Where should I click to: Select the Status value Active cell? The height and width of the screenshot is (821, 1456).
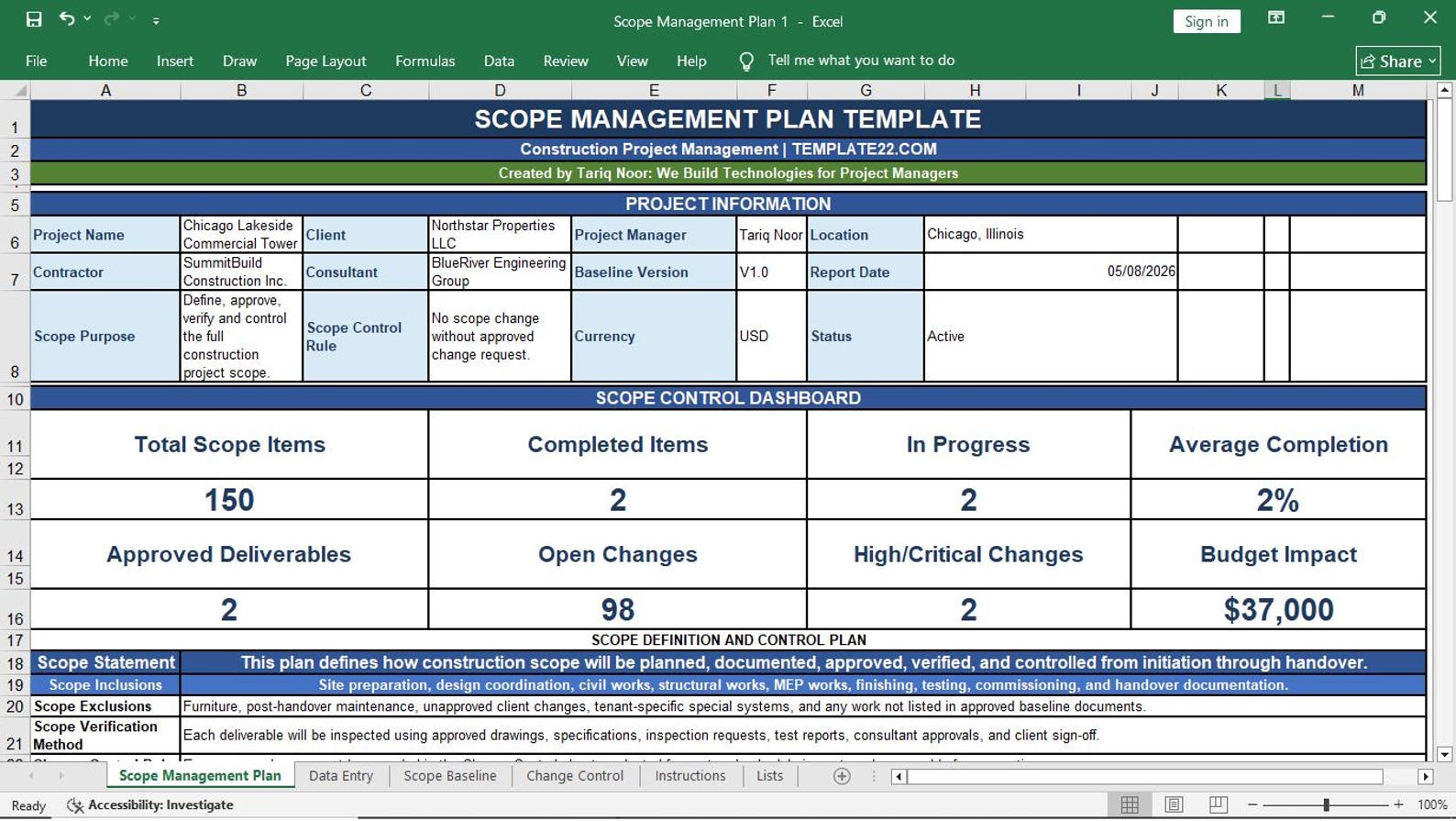pyautogui.click(x=1051, y=336)
